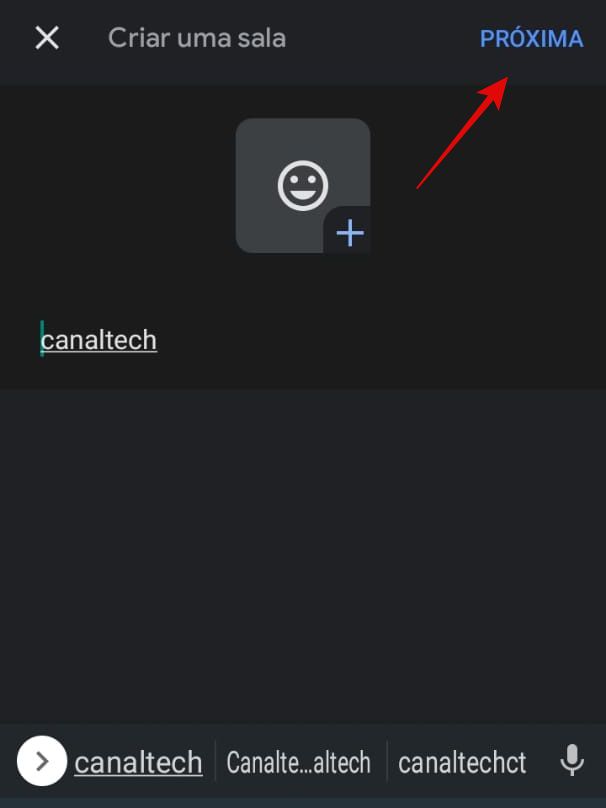Tap the Criar uma sala header title
606x808 pixels.
(197, 38)
